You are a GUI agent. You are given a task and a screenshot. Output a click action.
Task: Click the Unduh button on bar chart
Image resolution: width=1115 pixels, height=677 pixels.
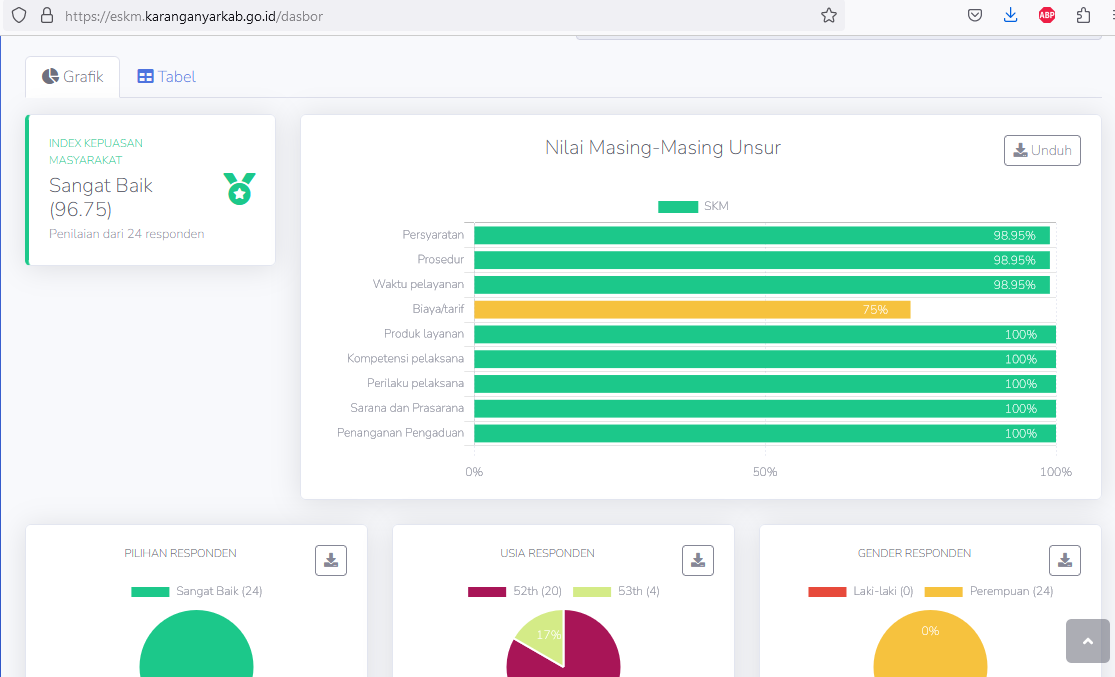1042,150
